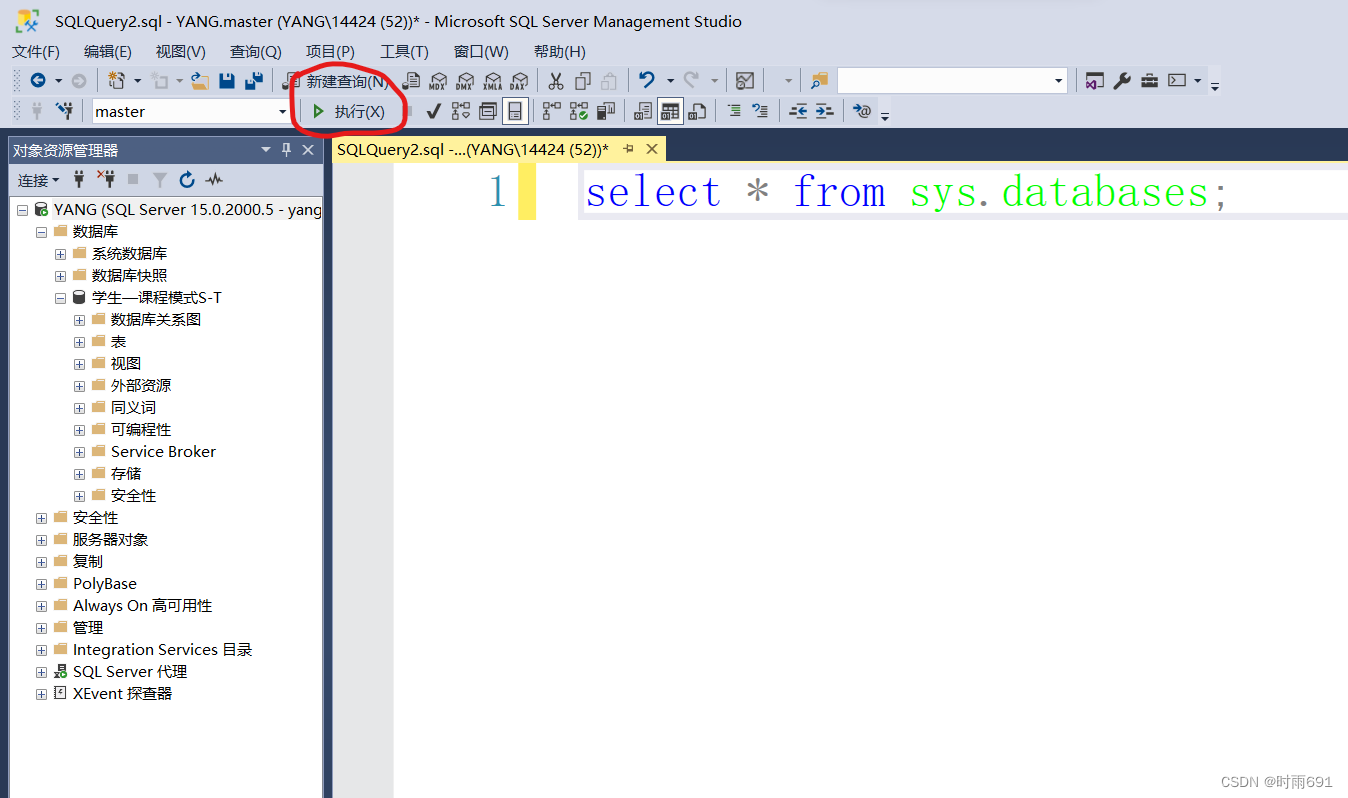This screenshot has height=798, width=1348.
Task: Click Object Explorer Activity Monitor pulse icon
Action: pyautogui.click(x=214, y=180)
